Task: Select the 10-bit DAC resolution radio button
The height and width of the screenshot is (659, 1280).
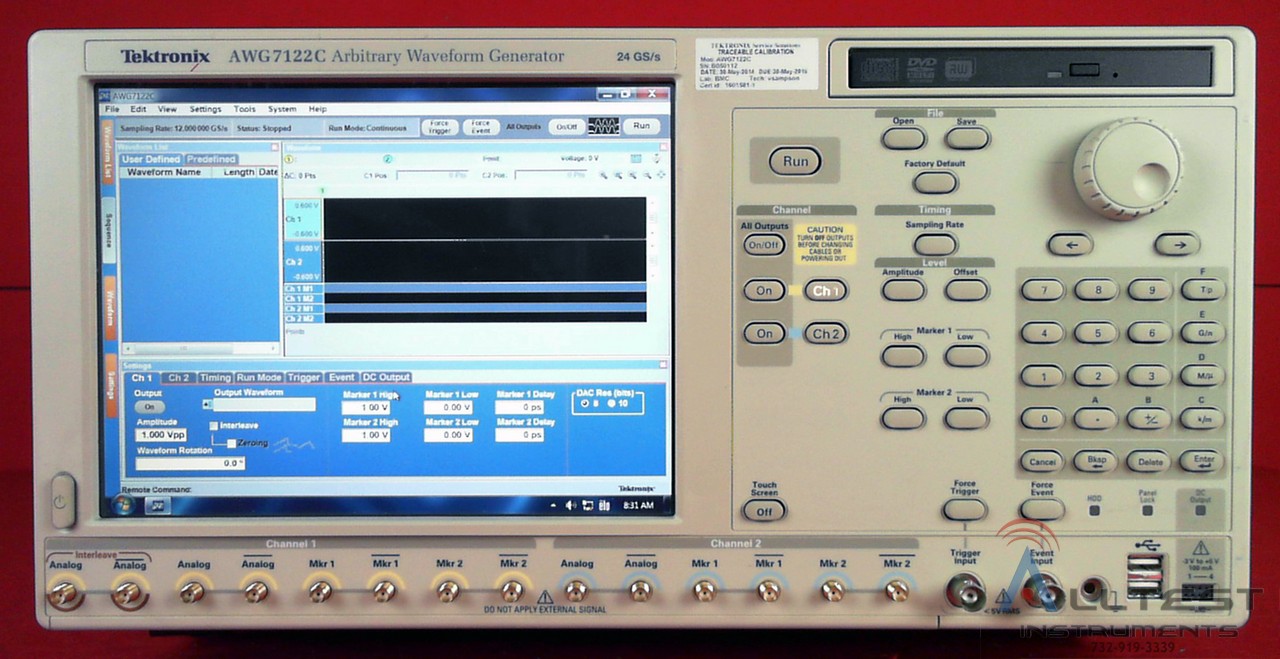Action: click(x=609, y=403)
